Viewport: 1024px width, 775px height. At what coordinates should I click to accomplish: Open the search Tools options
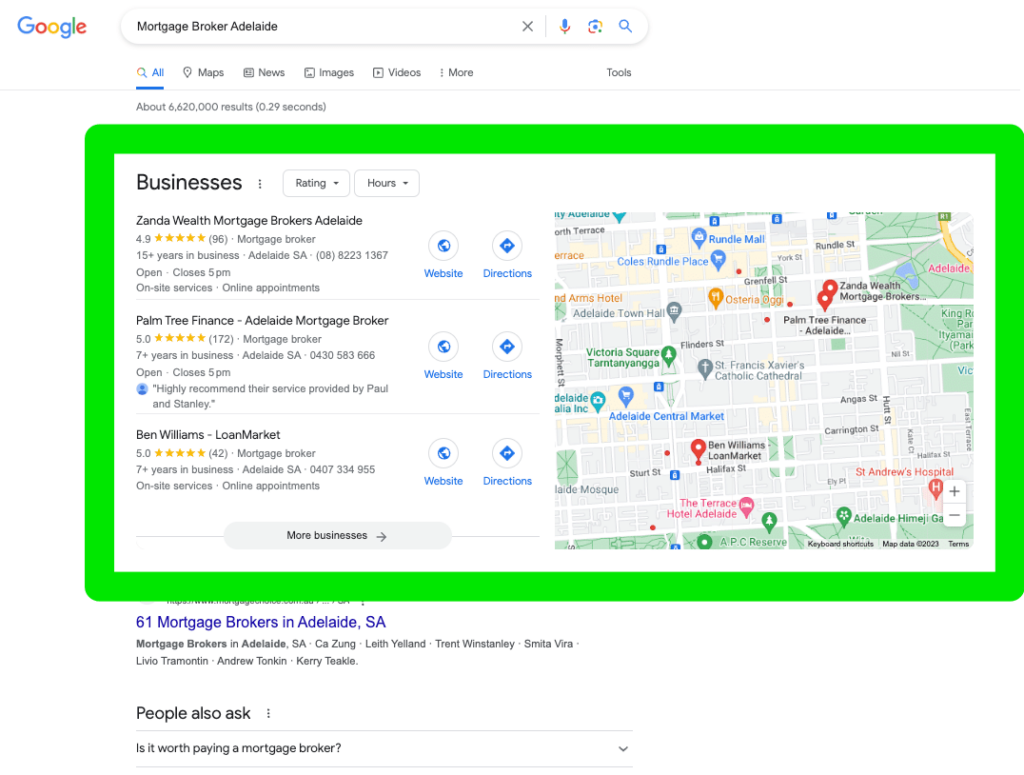[618, 72]
